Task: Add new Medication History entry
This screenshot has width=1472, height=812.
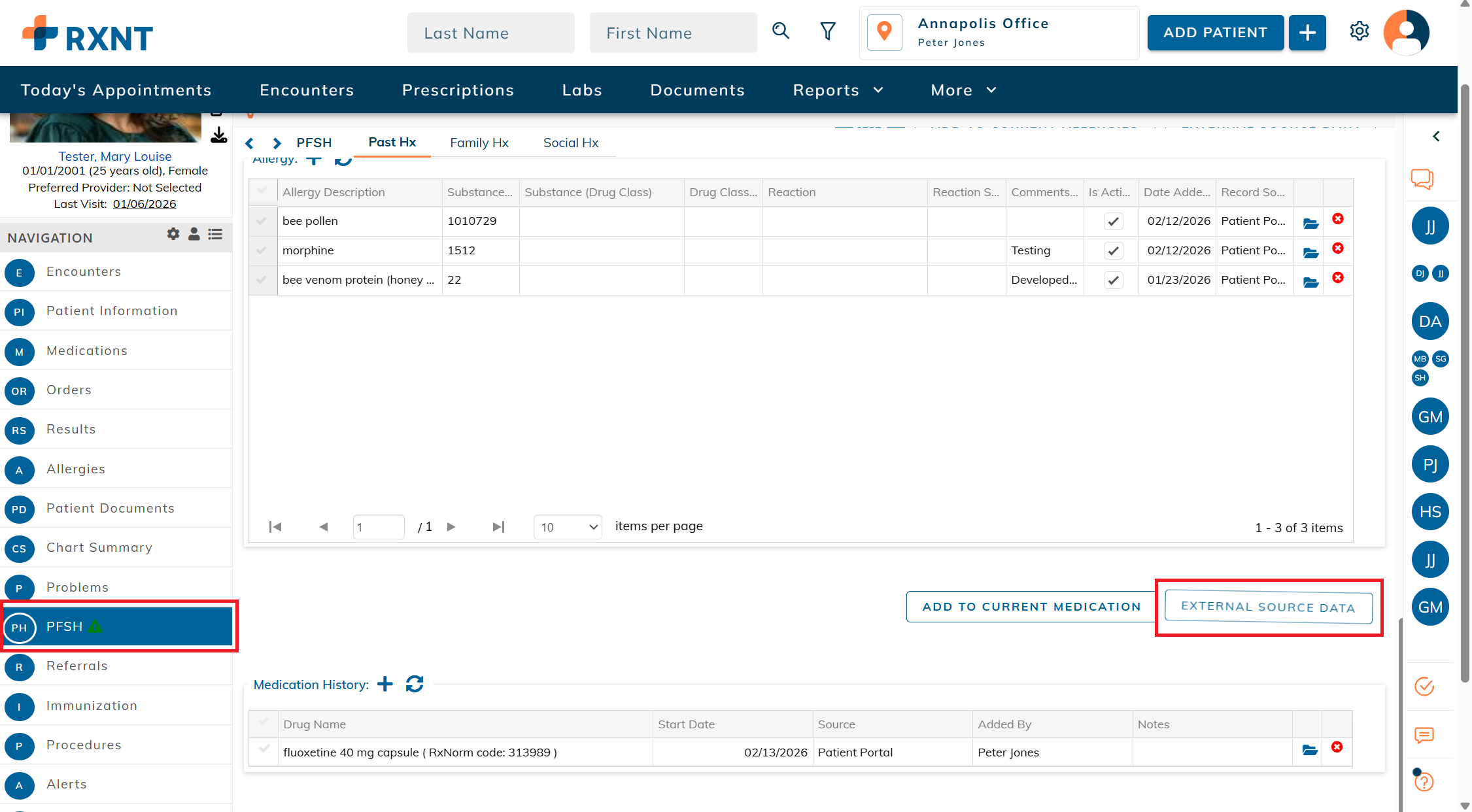Action: point(385,684)
